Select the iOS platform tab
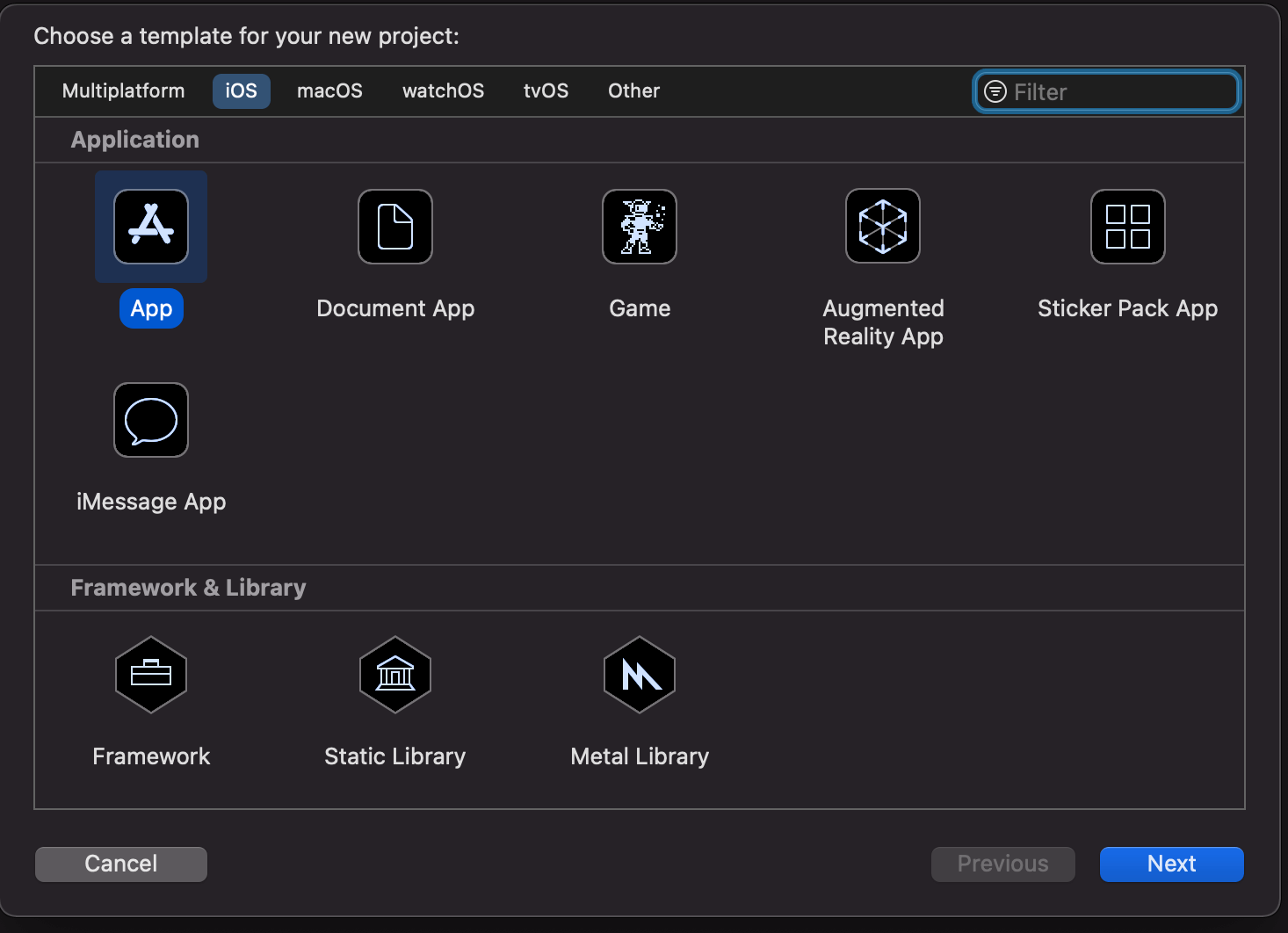This screenshot has width=1288, height=933. (x=241, y=90)
